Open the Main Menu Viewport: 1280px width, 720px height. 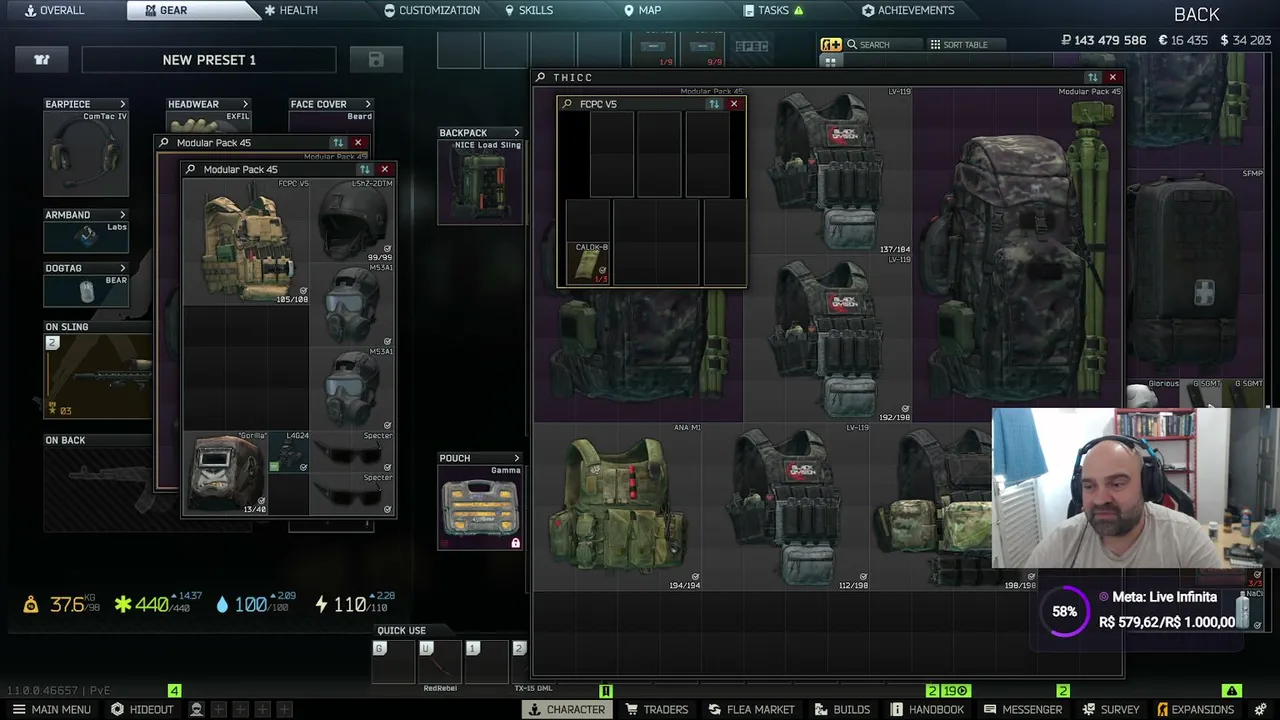click(x=51, y=709)
